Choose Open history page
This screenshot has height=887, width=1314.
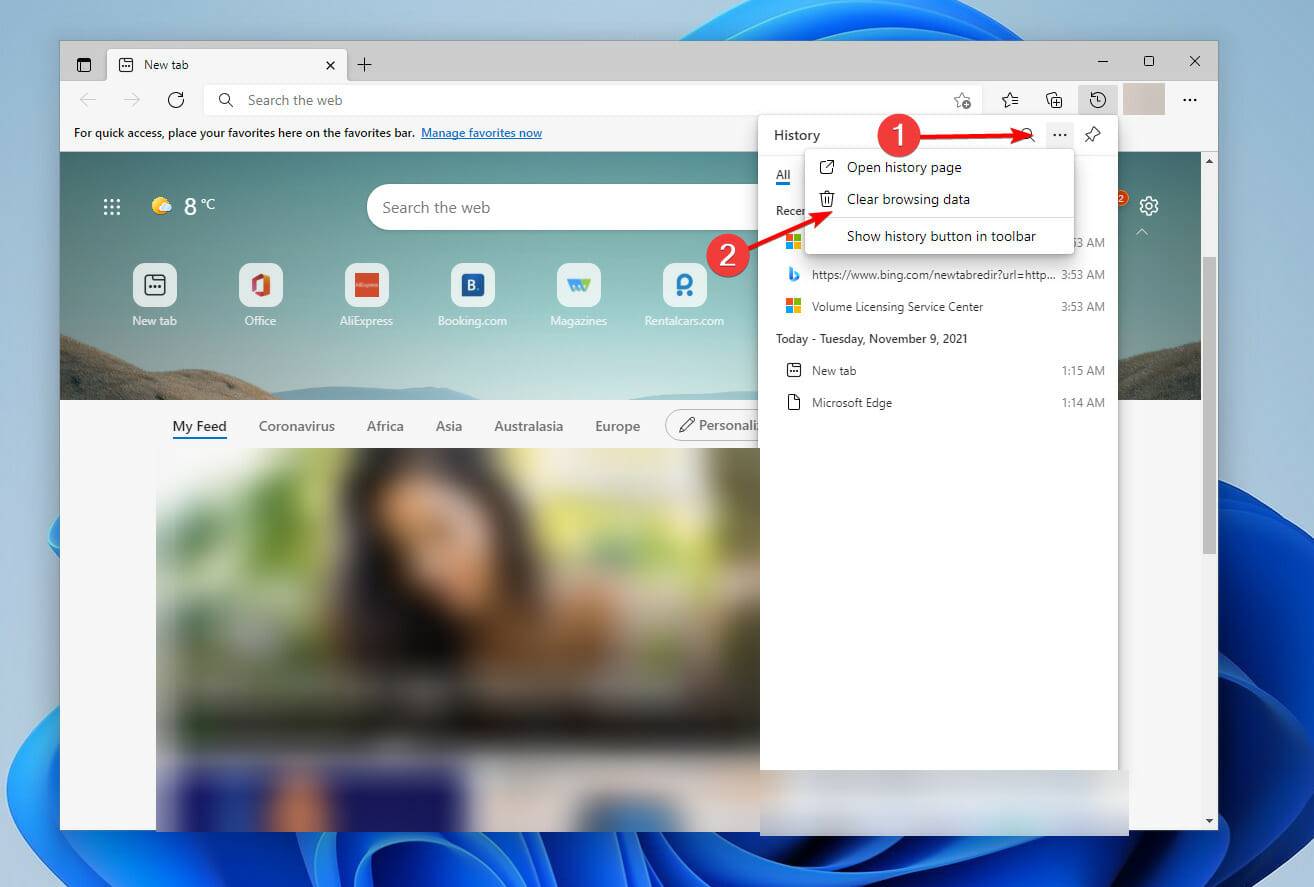point(939,167)
